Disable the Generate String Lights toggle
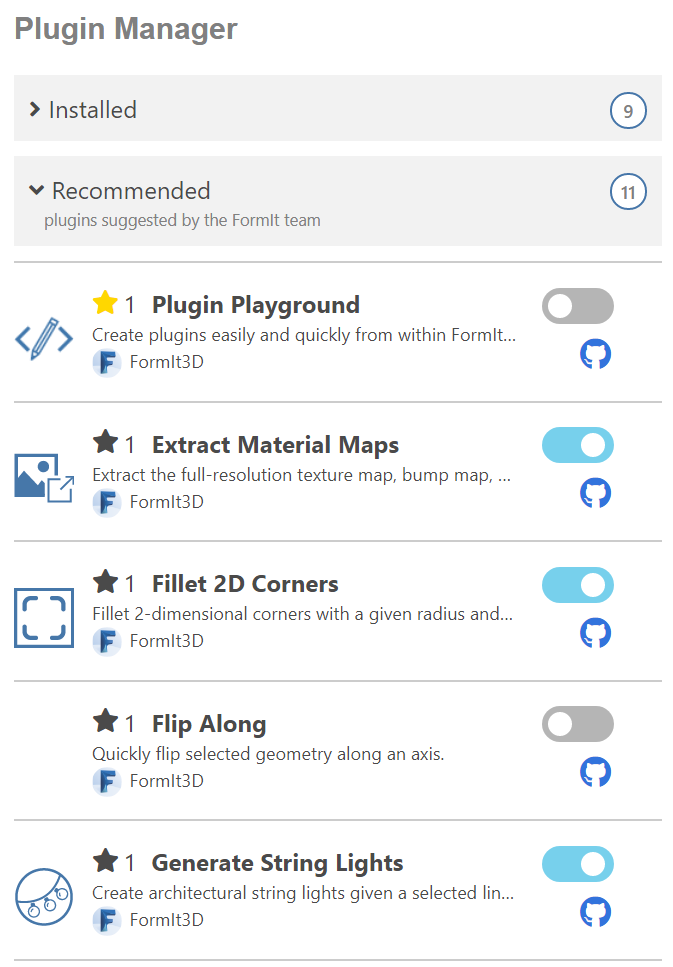 coord(578,864)
